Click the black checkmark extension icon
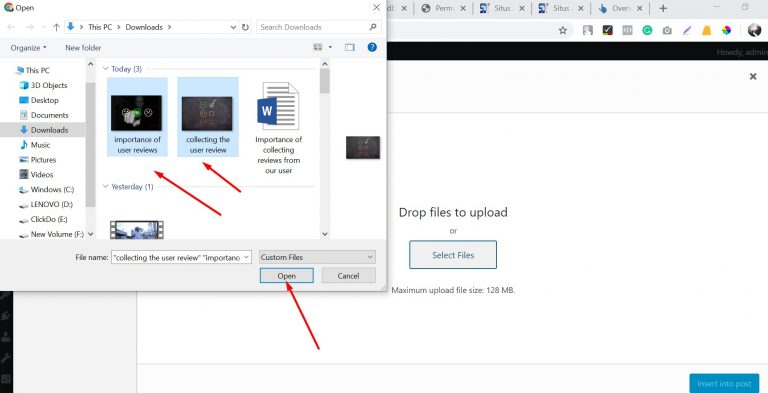Screen dimensions: 768x393 [608, 30]
